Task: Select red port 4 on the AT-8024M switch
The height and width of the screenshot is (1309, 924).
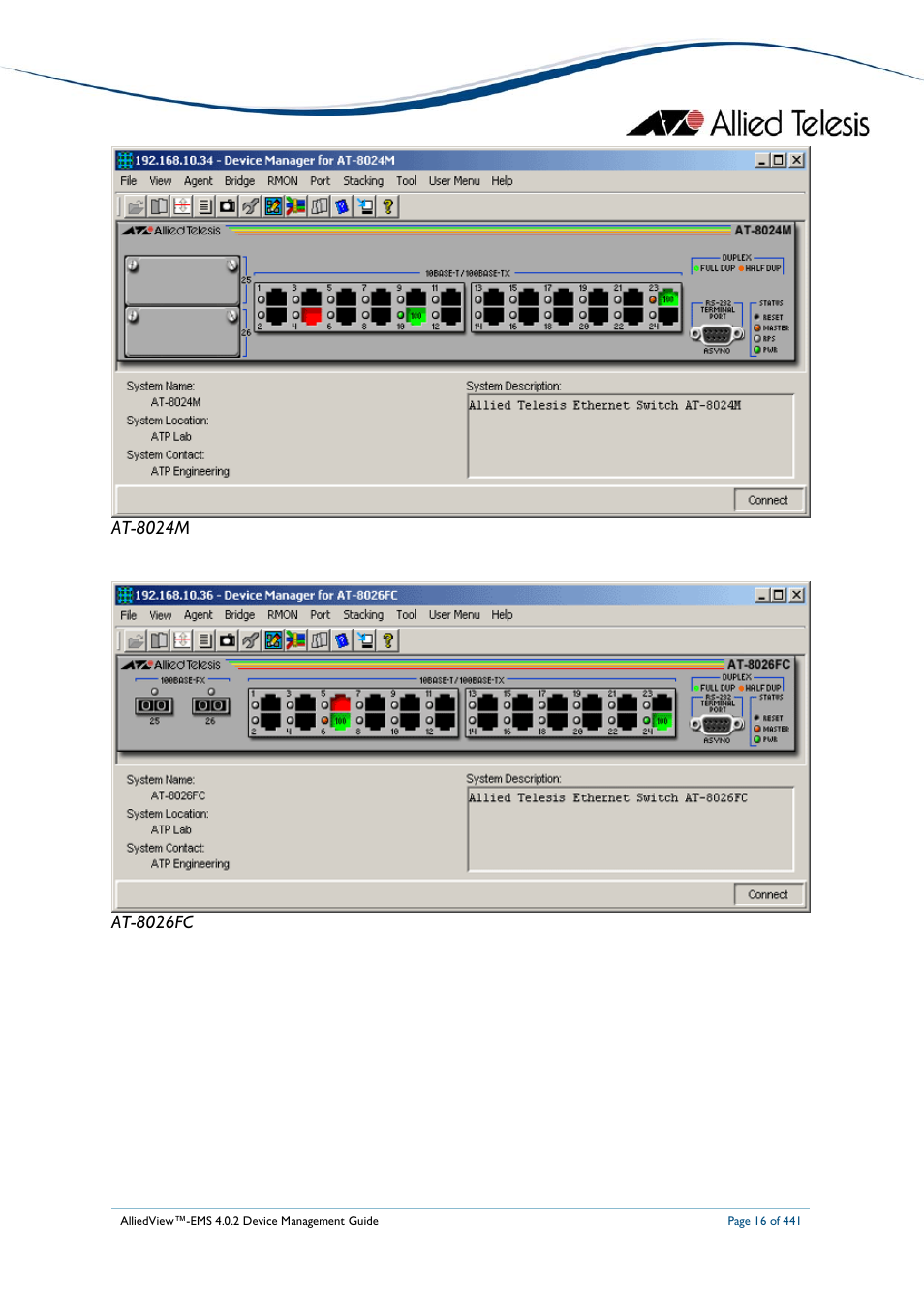Action: (312, 316)
